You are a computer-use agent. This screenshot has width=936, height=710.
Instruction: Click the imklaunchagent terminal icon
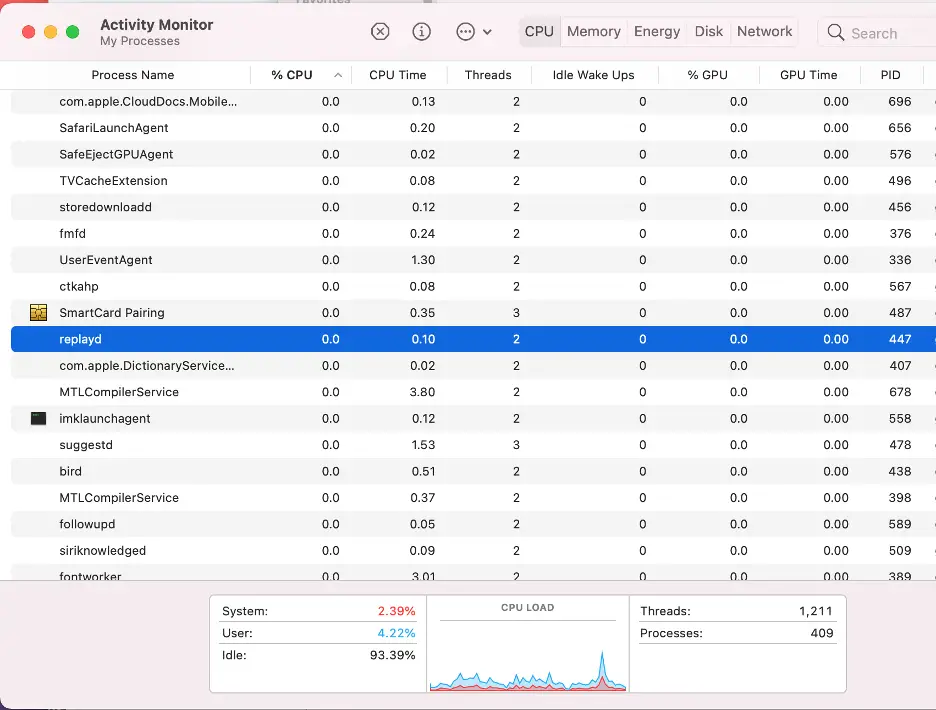[38, 419]
